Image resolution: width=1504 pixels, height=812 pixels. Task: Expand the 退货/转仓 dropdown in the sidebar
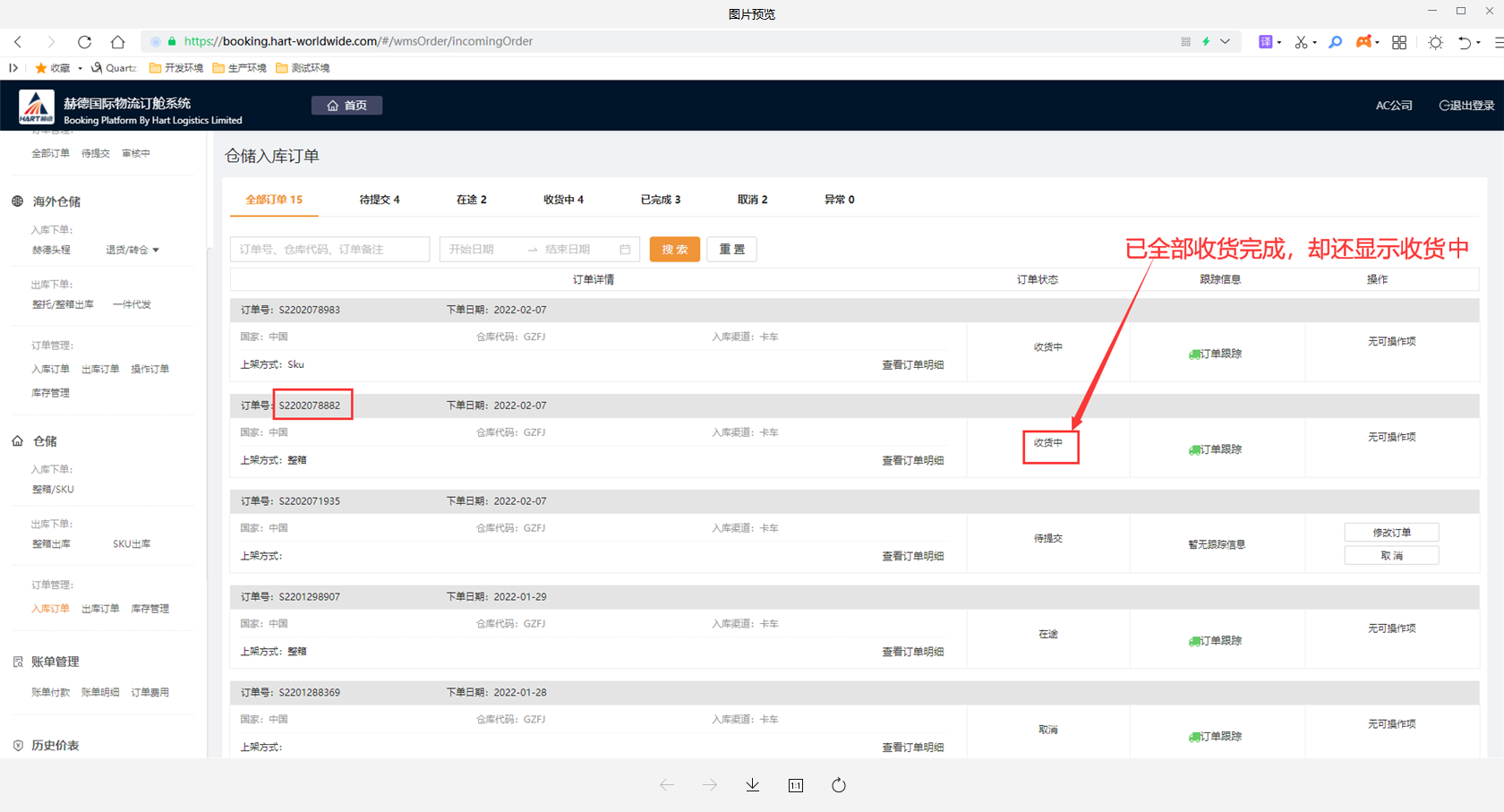point(132,251)
